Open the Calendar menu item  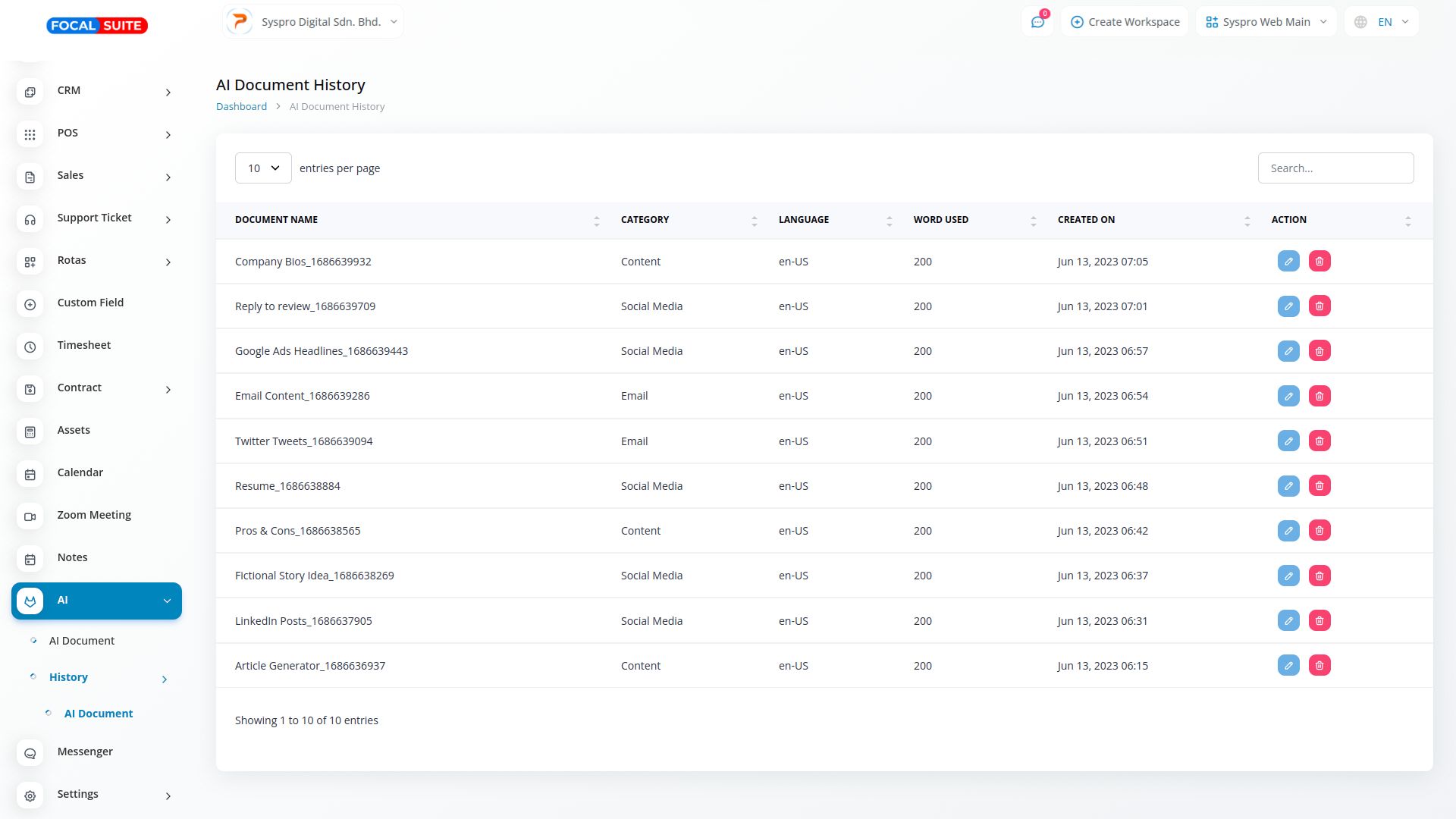pos(80,472)
